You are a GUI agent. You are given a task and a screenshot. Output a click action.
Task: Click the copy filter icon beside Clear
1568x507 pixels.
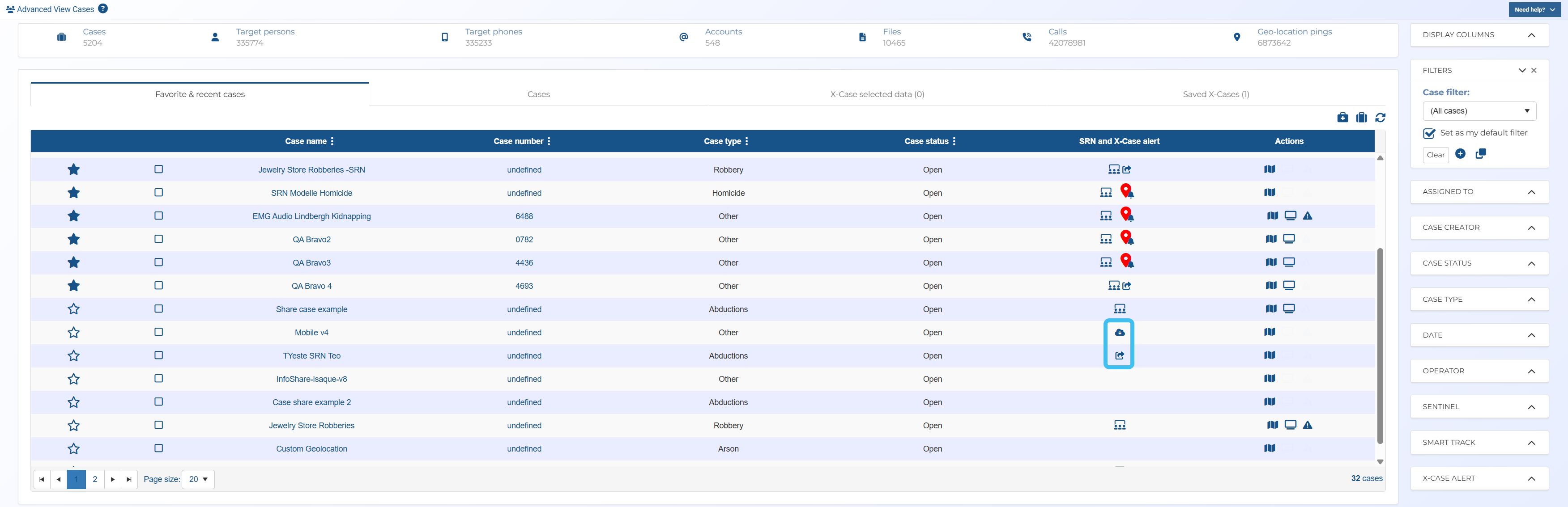click(1480, 154)
